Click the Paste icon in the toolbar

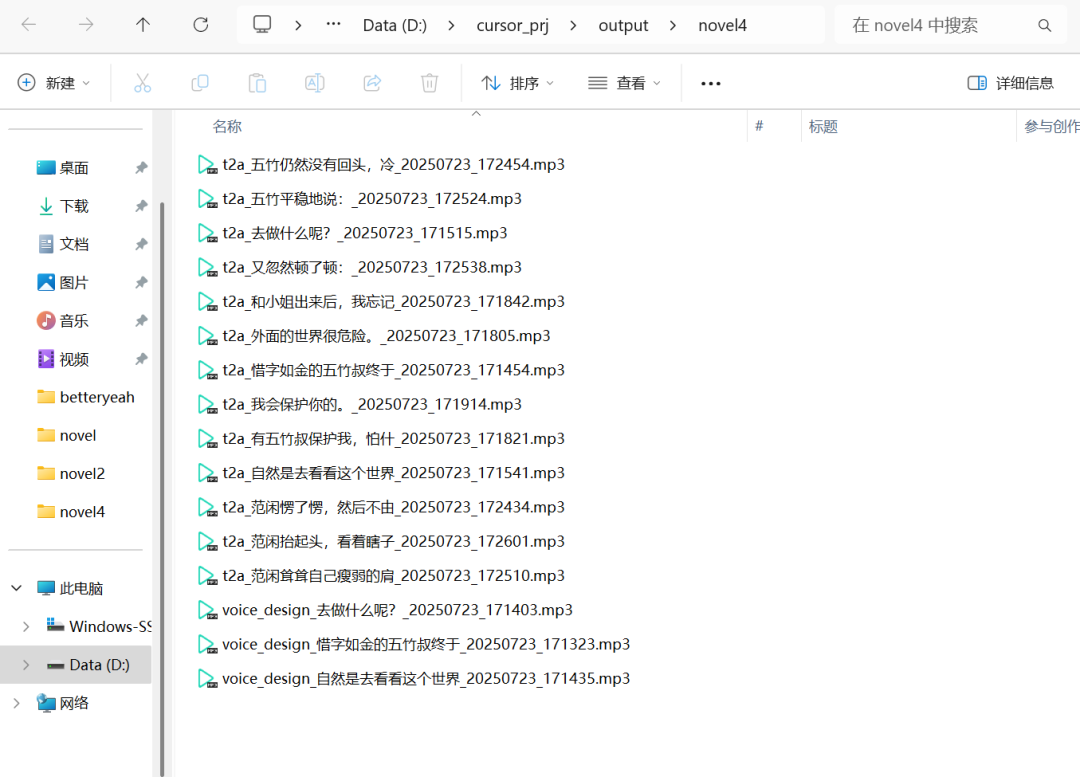click(x=256, y=83)
